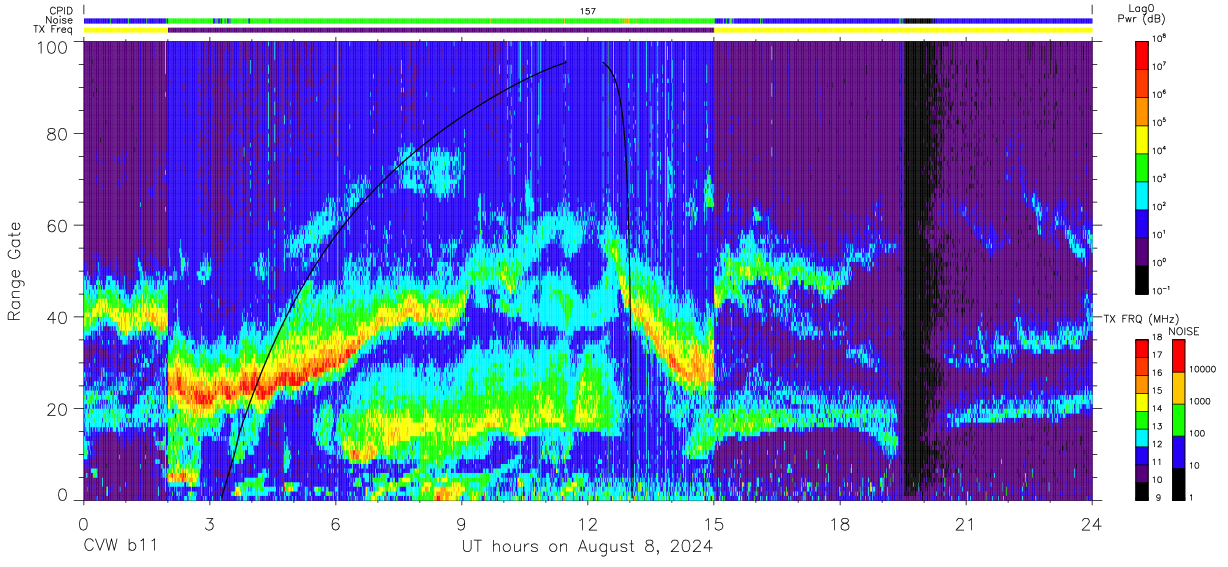
Task: Click y-axis tick label '60'
Action: 58,225
